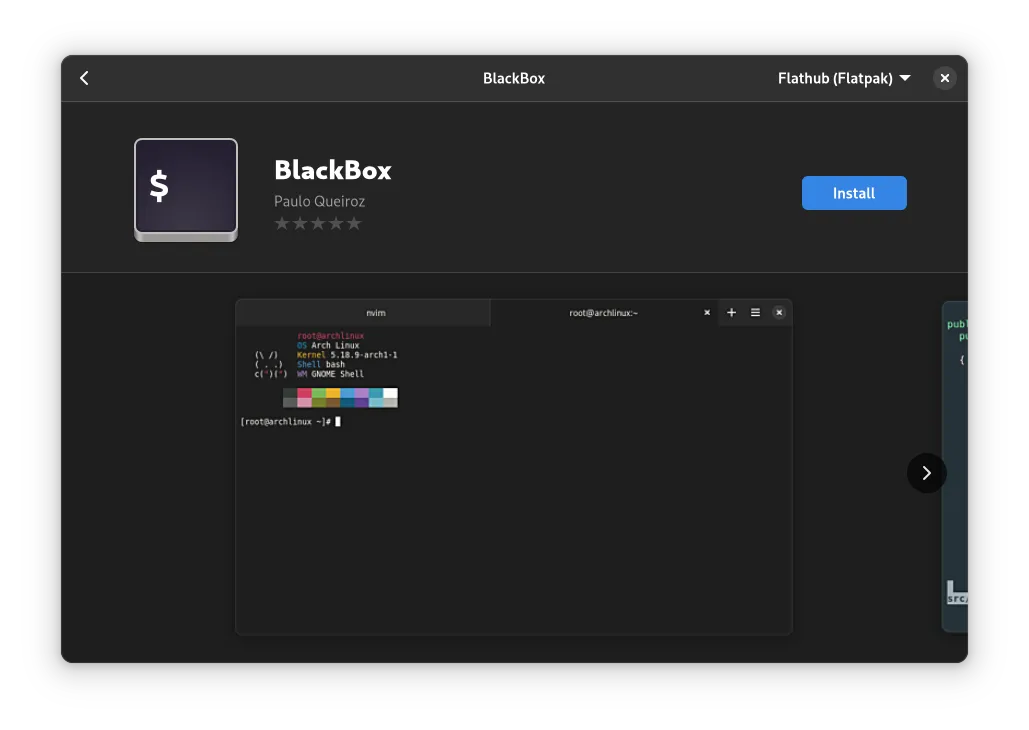Click the blinking terminal cursor block

[x=336, y=421]
